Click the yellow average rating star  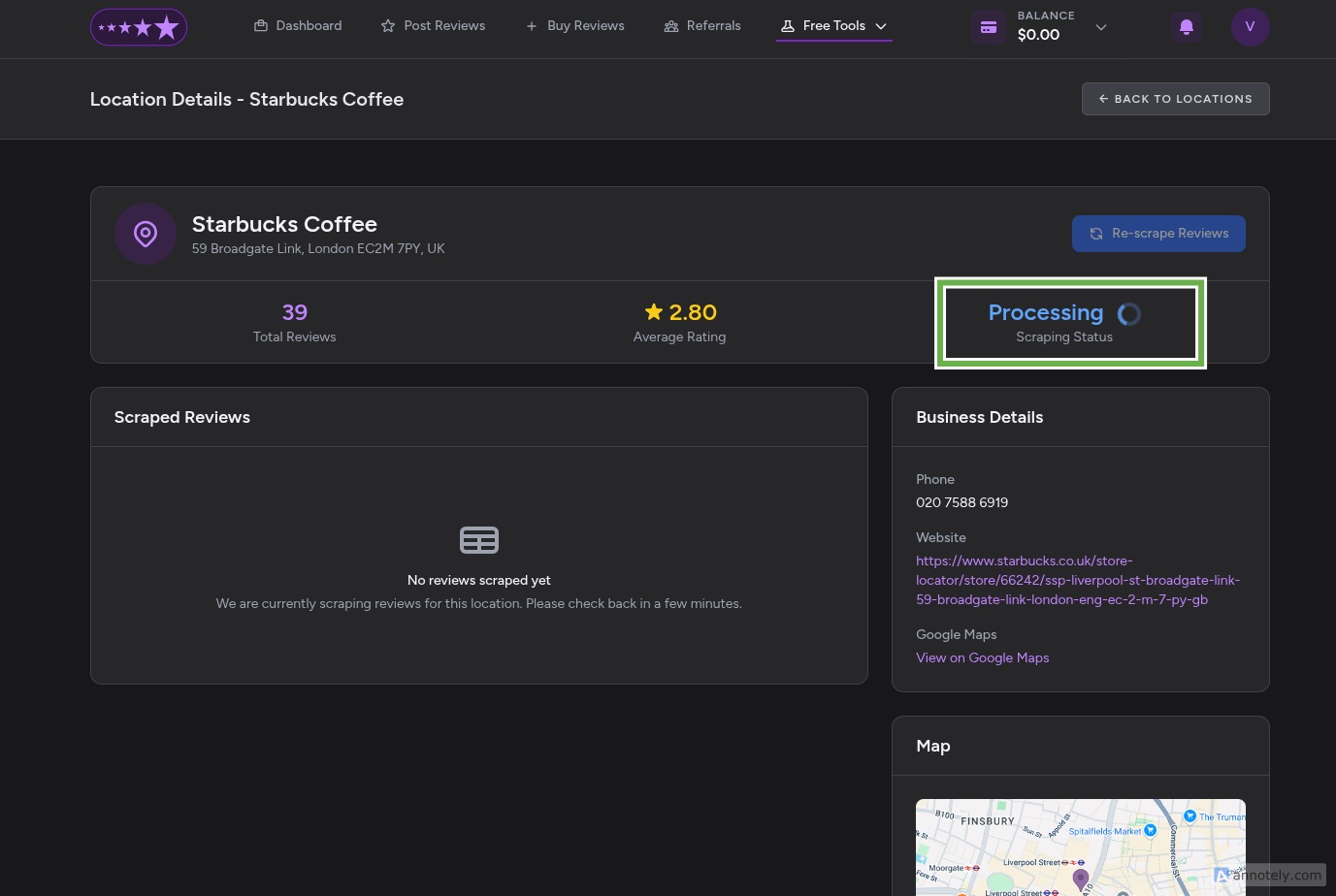[653, 312]
